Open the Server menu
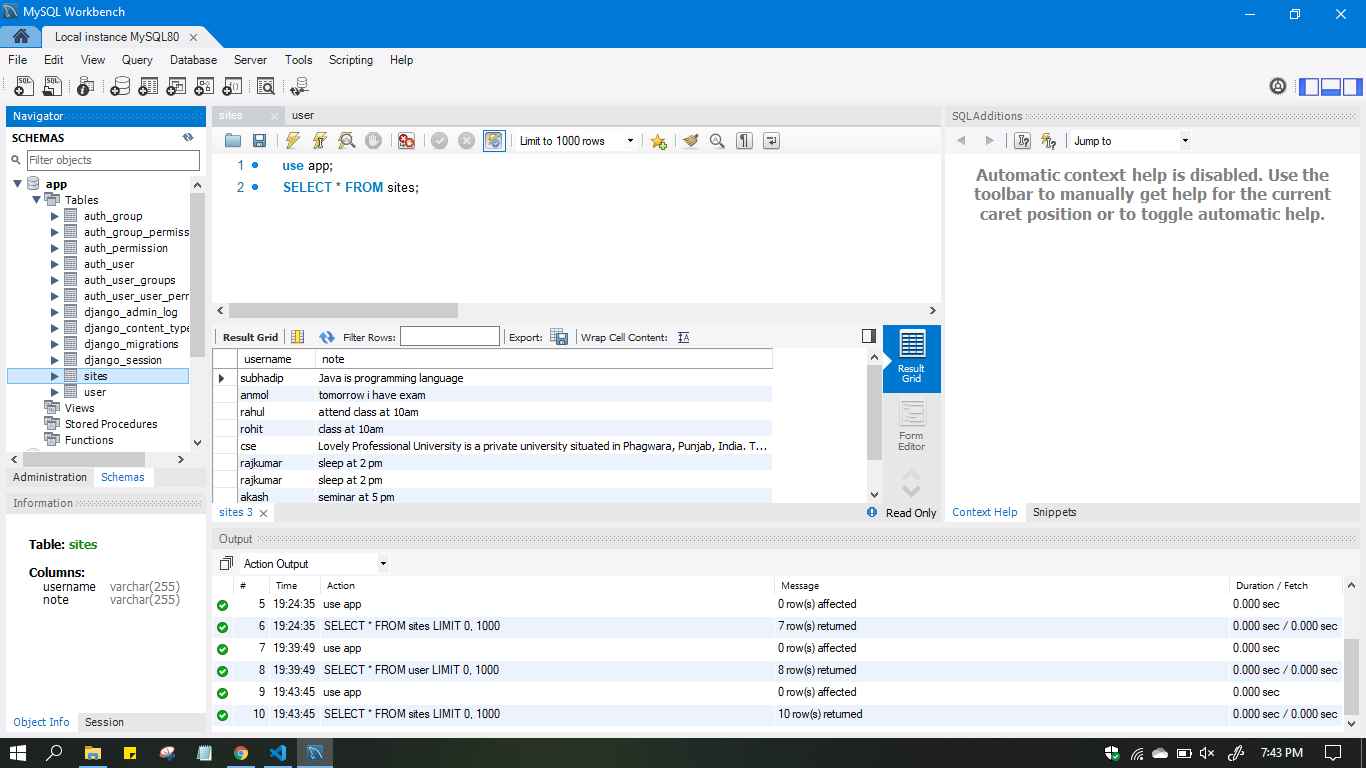Image resolution: width=1366 pixels, height=768 pixels. coord(250,60)
